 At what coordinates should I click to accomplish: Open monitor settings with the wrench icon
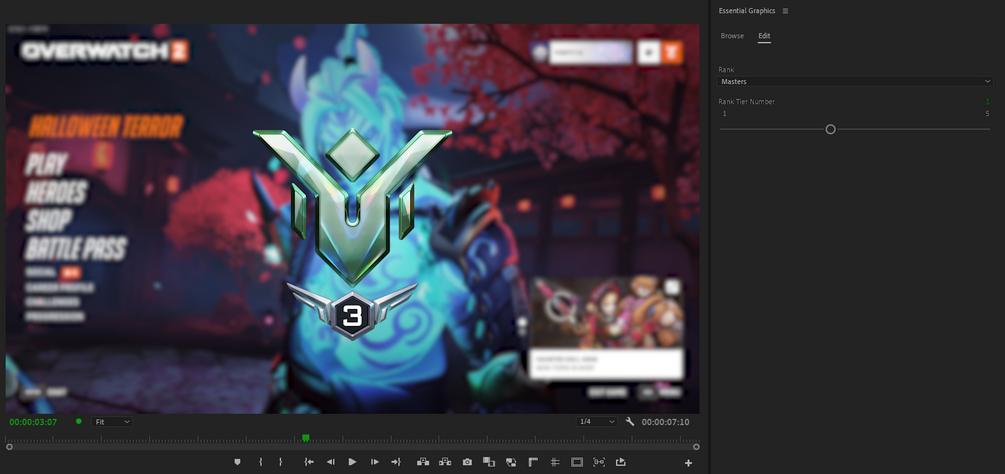[x=629, y=421]
